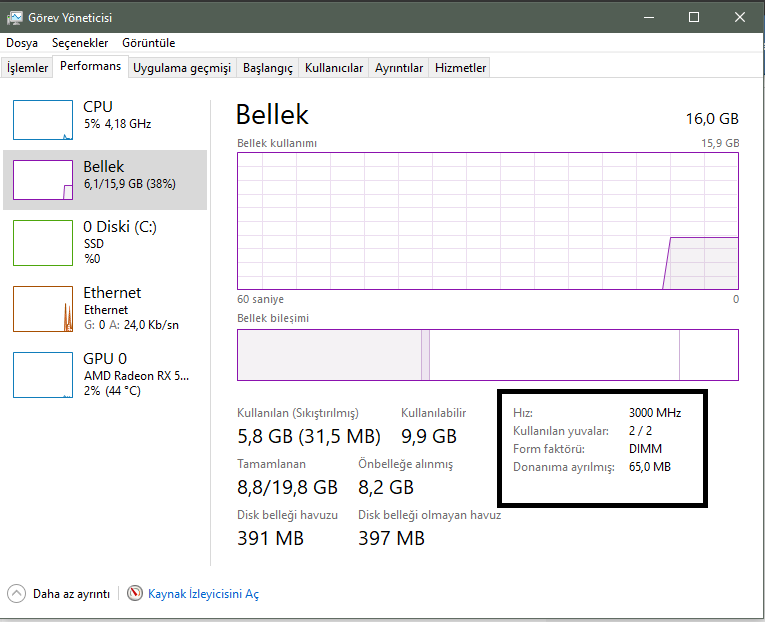
Task: Select the GPU 0 graph thumbnail
Action: pyautogui.click(x=43, y=374)
